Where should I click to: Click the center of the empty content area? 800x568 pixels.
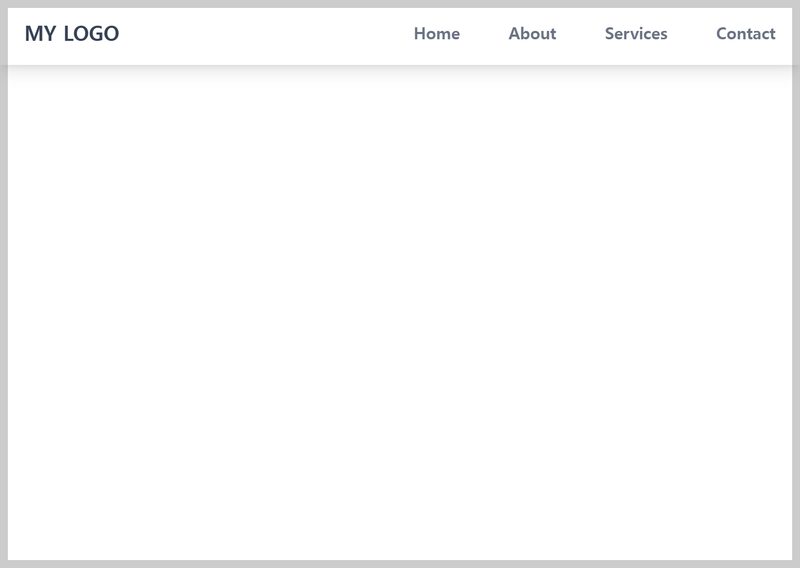[x=400, y=312]
